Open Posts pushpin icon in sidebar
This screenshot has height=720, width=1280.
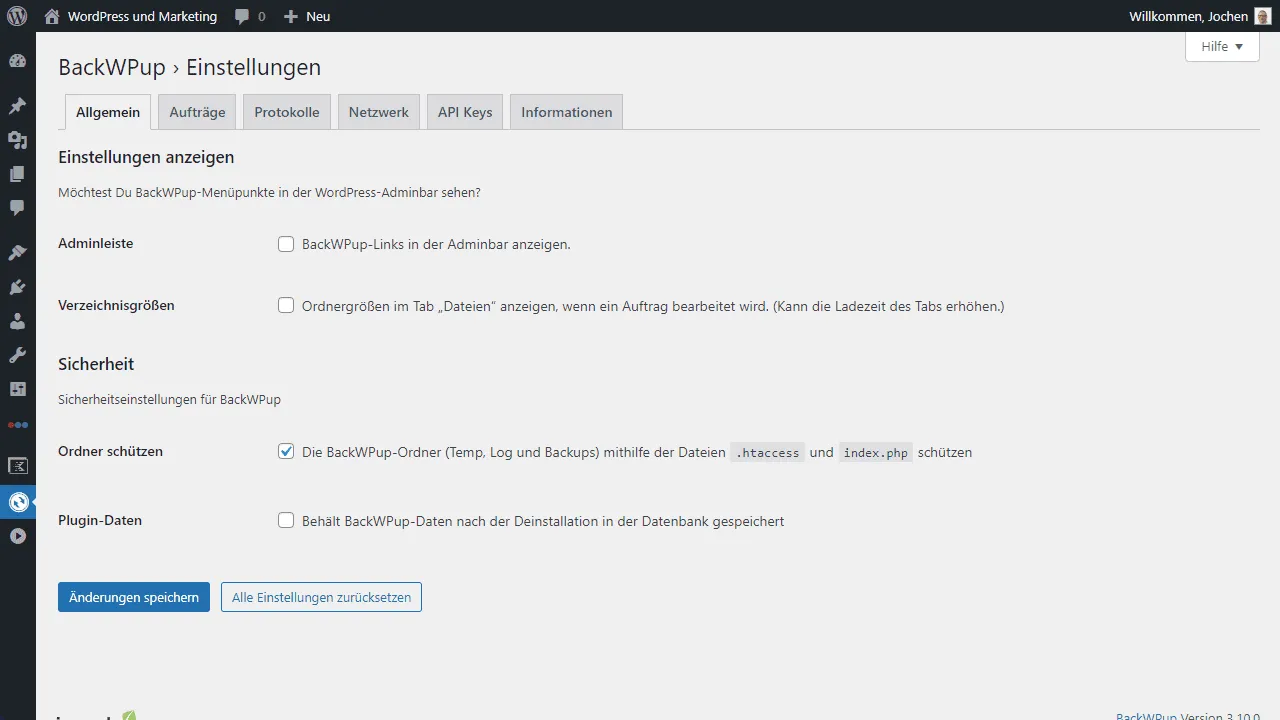click(x=17, y=106)
